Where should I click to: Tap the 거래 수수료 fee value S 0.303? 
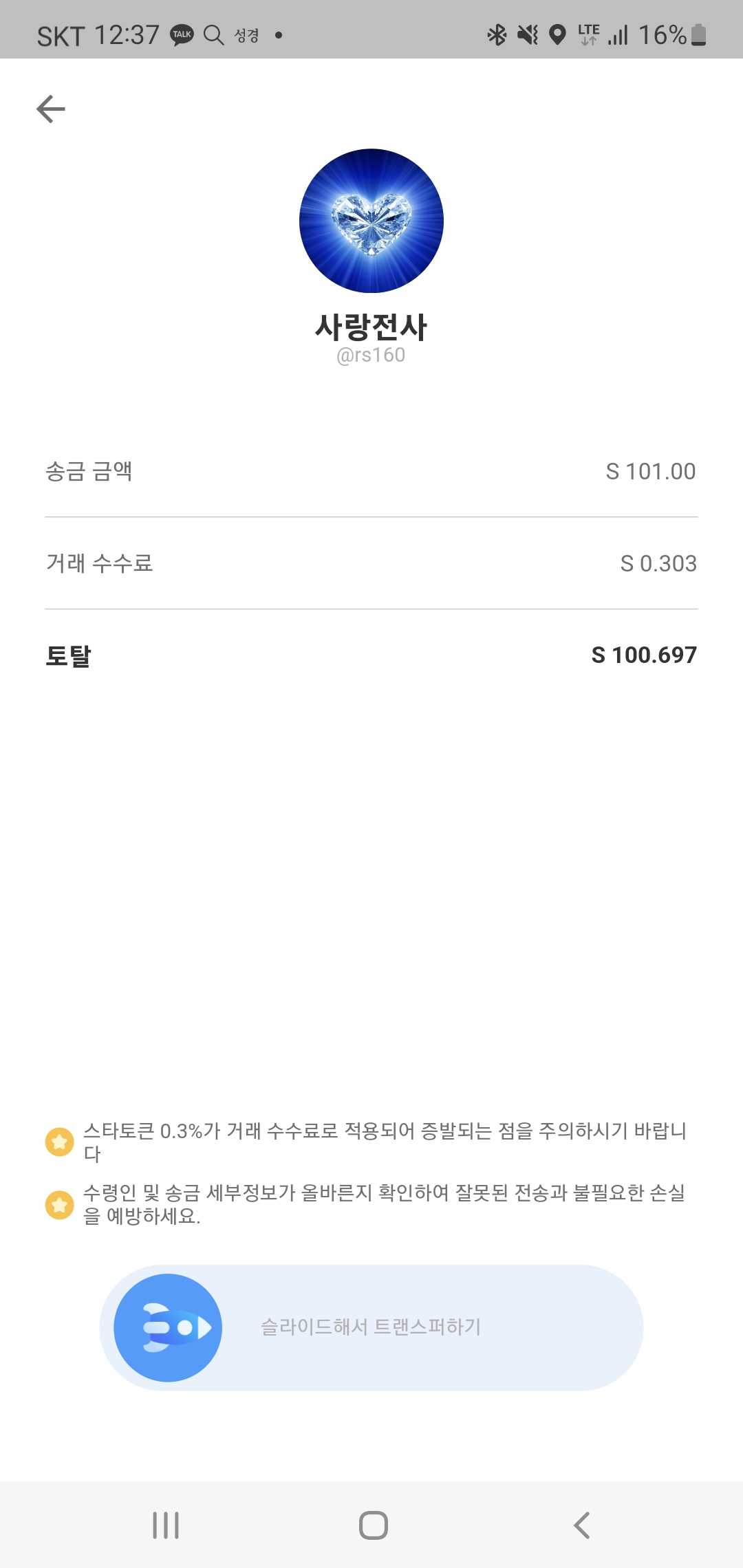point(658,564)
